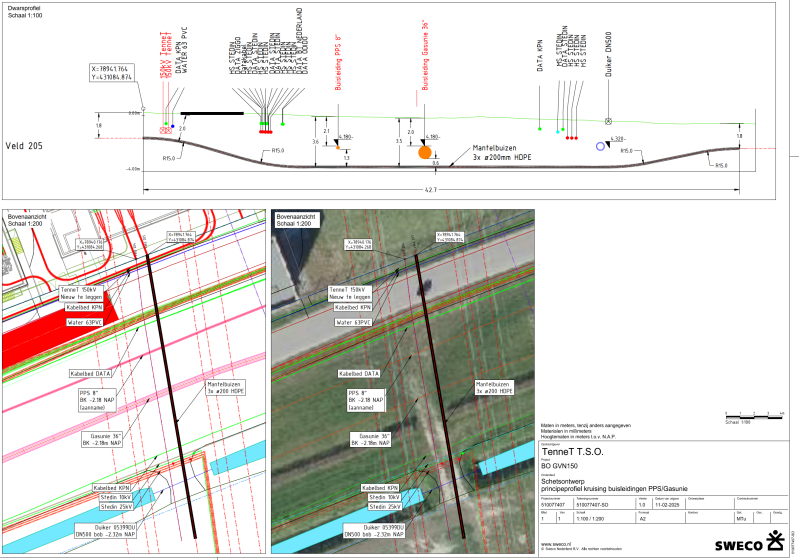Click 'Mantelbuizen 3x ø200mm HDPE' in the cross-section
The image size is (799, 560).
point(501,152)
